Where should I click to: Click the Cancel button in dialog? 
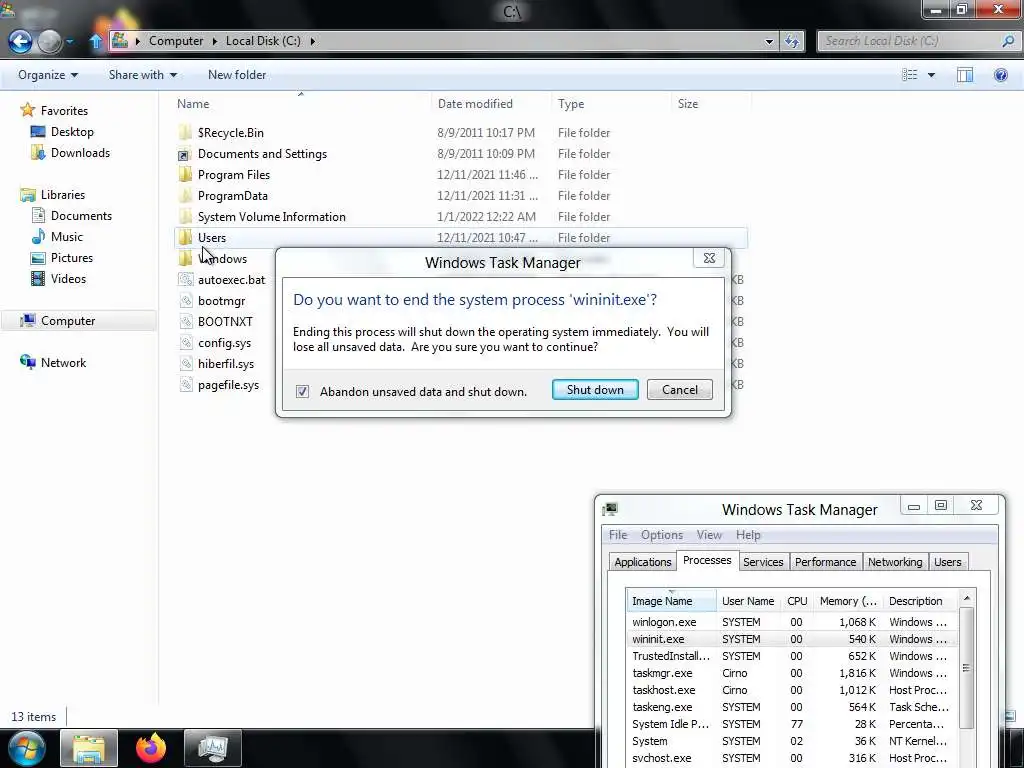click(680, 390)
